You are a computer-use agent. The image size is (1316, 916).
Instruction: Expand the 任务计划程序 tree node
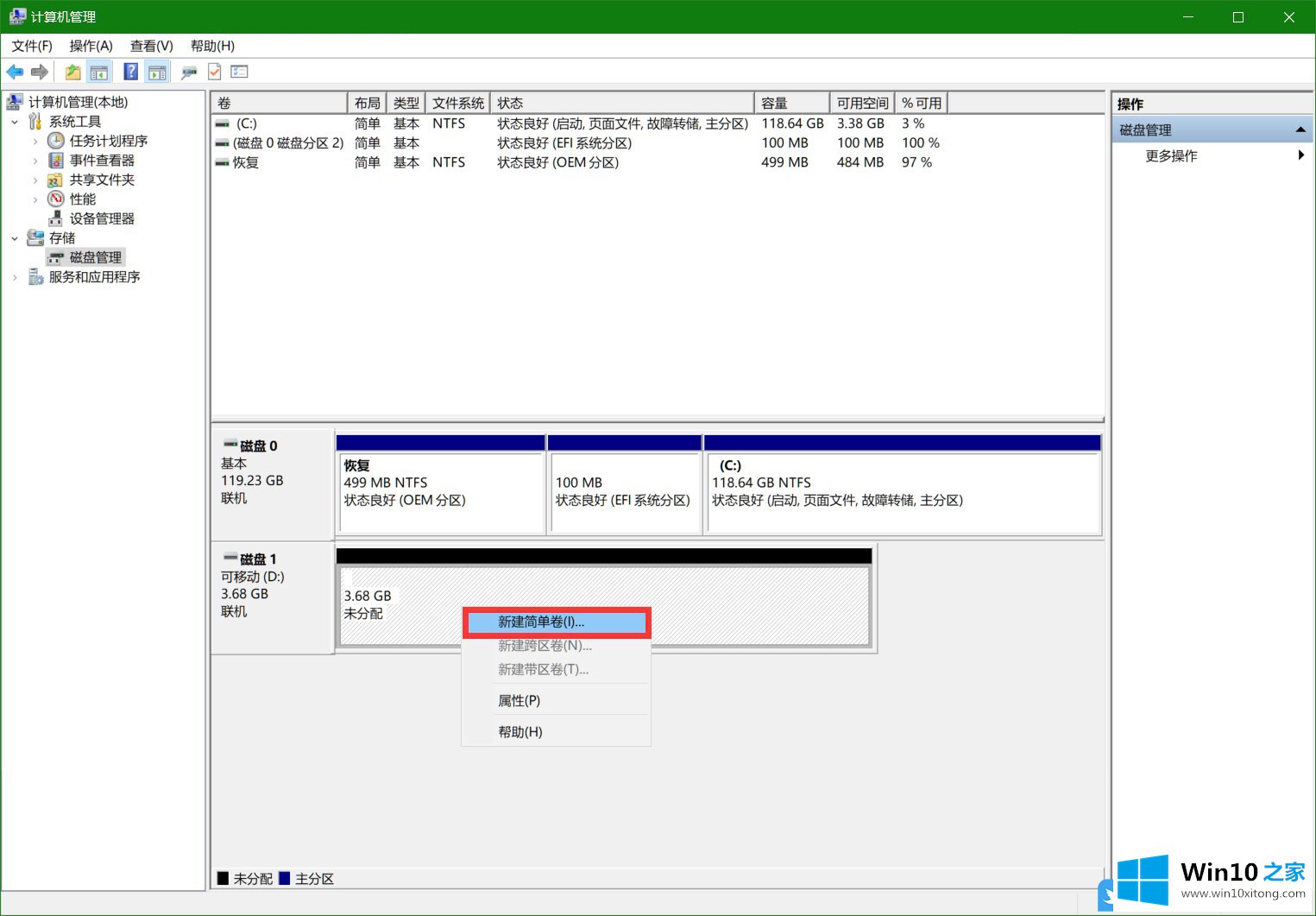[35, 141]
